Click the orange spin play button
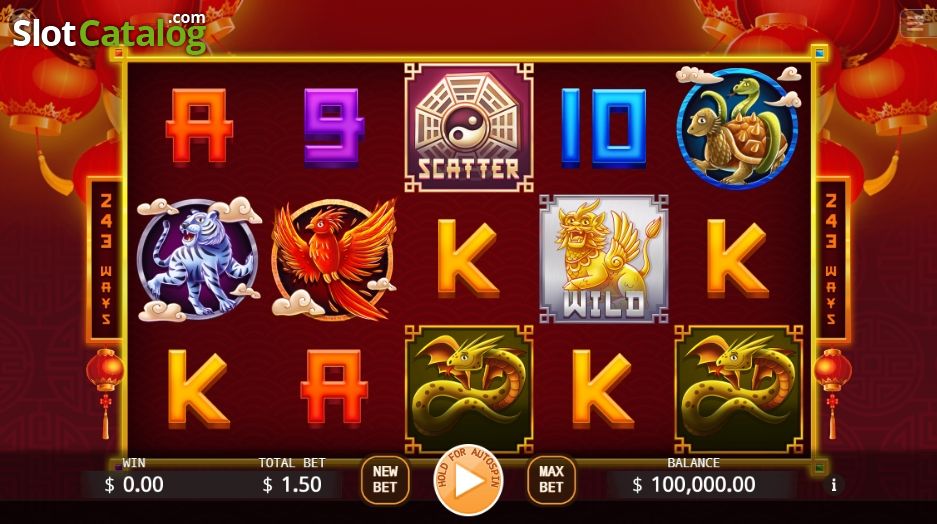 pyautogui.click(x=469, y=480)
